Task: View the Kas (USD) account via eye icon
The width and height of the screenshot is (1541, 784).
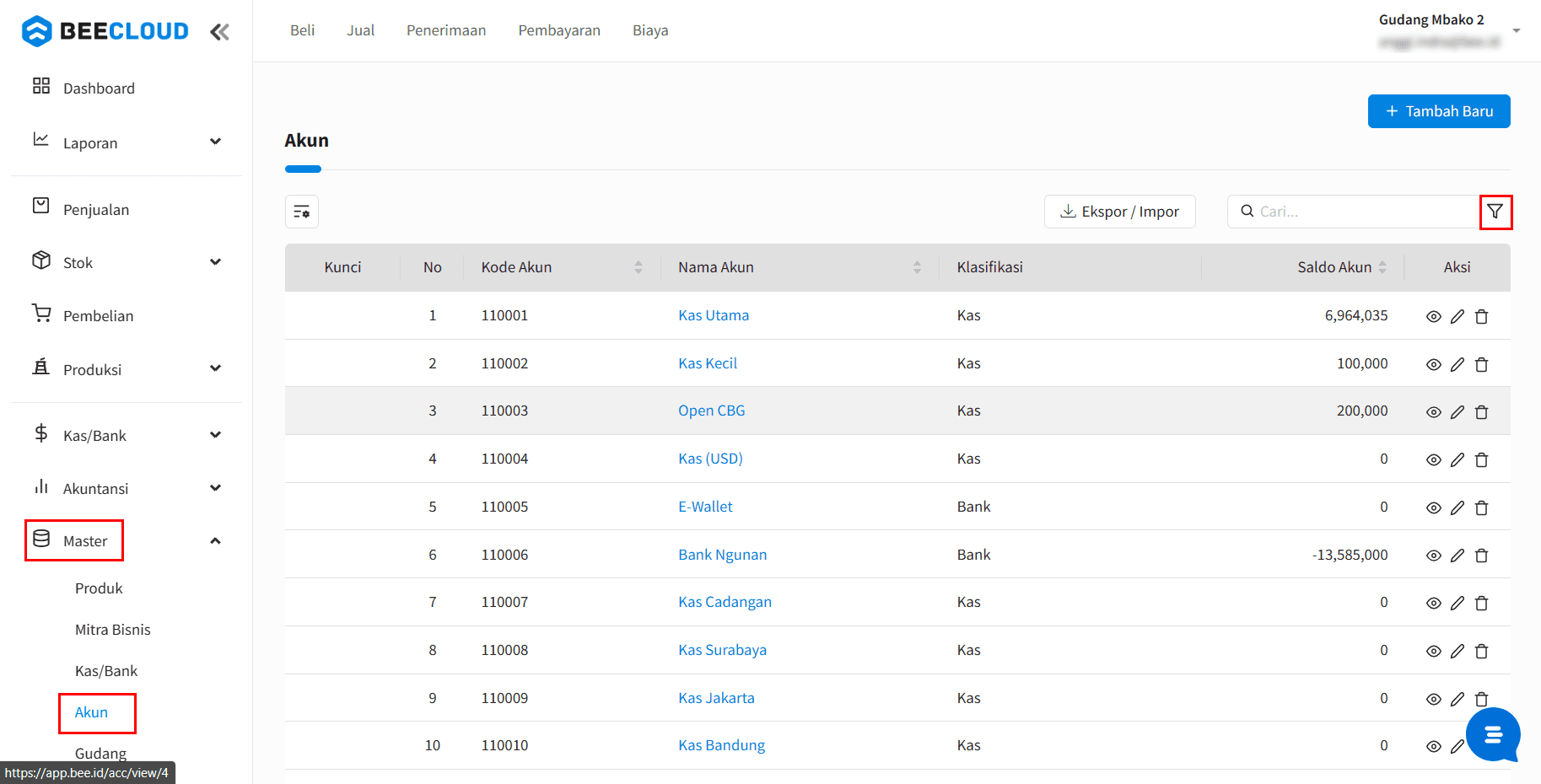Action: 1433,459
